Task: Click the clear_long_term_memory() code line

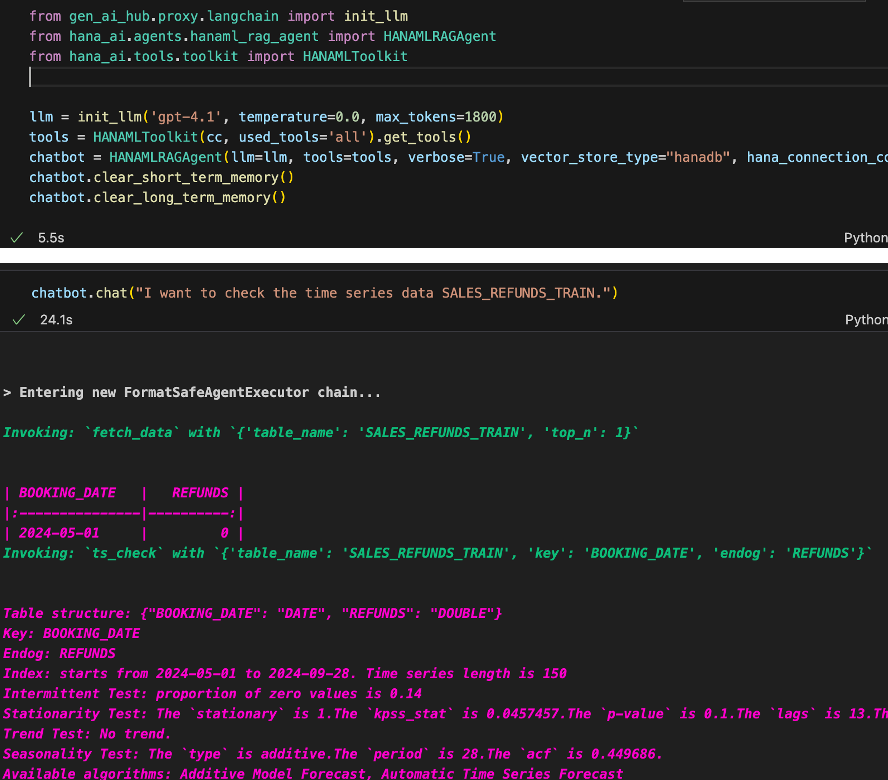Action: [x=157, y=197]
